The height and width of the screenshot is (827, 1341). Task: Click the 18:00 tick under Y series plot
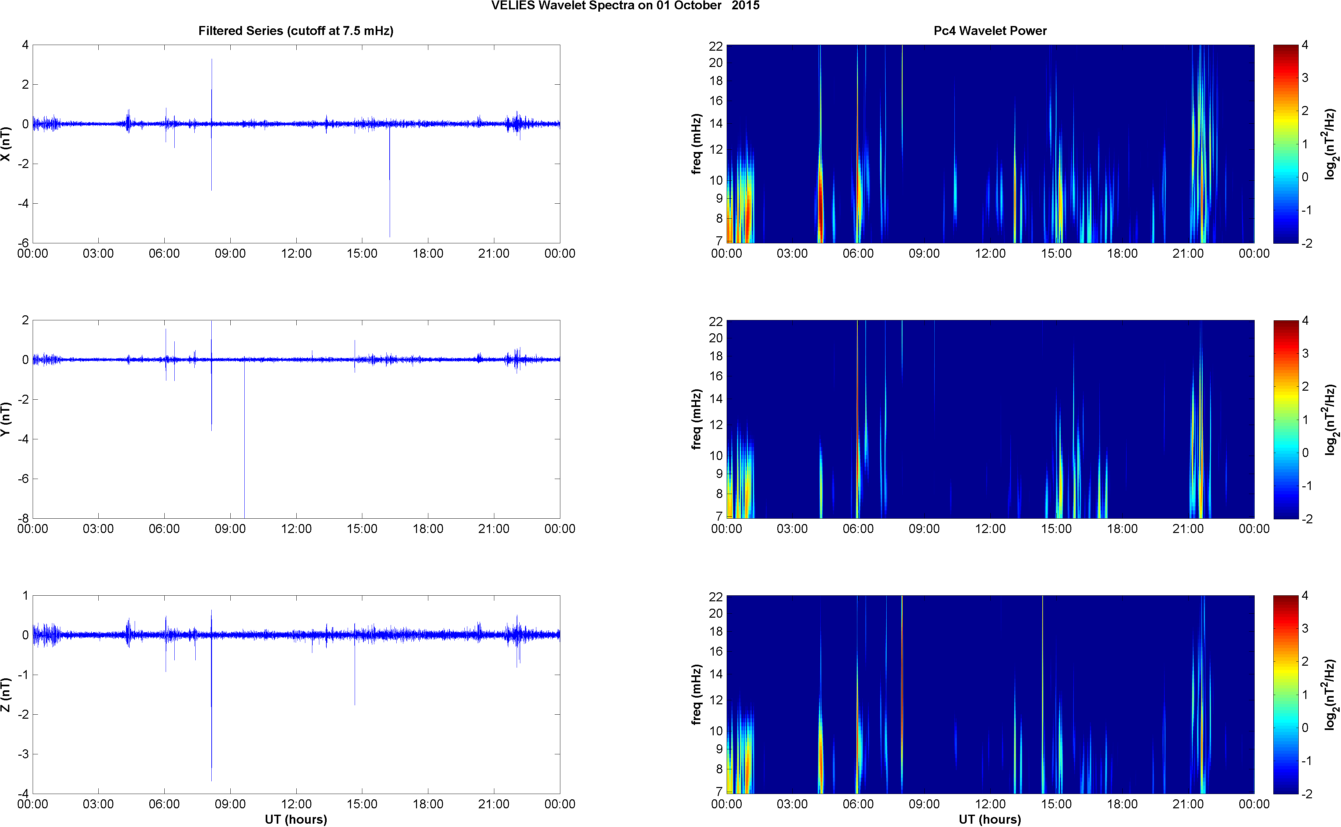[x=428, y=530]
